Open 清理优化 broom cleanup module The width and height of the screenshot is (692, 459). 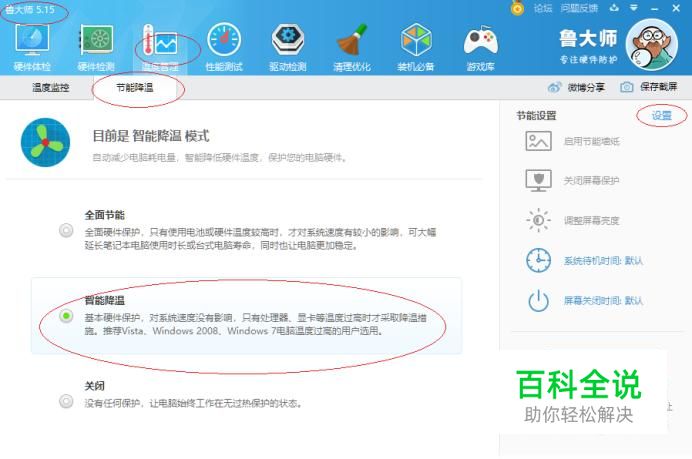tap(352, 48)
